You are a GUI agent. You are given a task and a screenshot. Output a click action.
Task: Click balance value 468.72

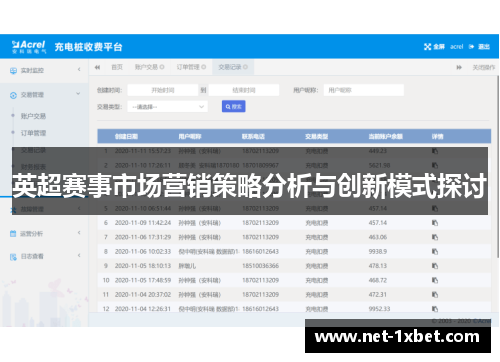tap(378, 280)
